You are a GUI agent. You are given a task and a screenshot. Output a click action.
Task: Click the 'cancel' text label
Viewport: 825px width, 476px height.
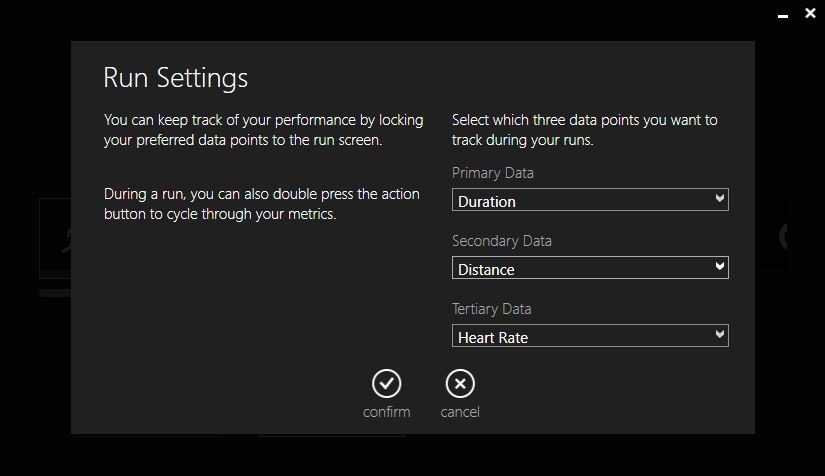click(459, 412)
